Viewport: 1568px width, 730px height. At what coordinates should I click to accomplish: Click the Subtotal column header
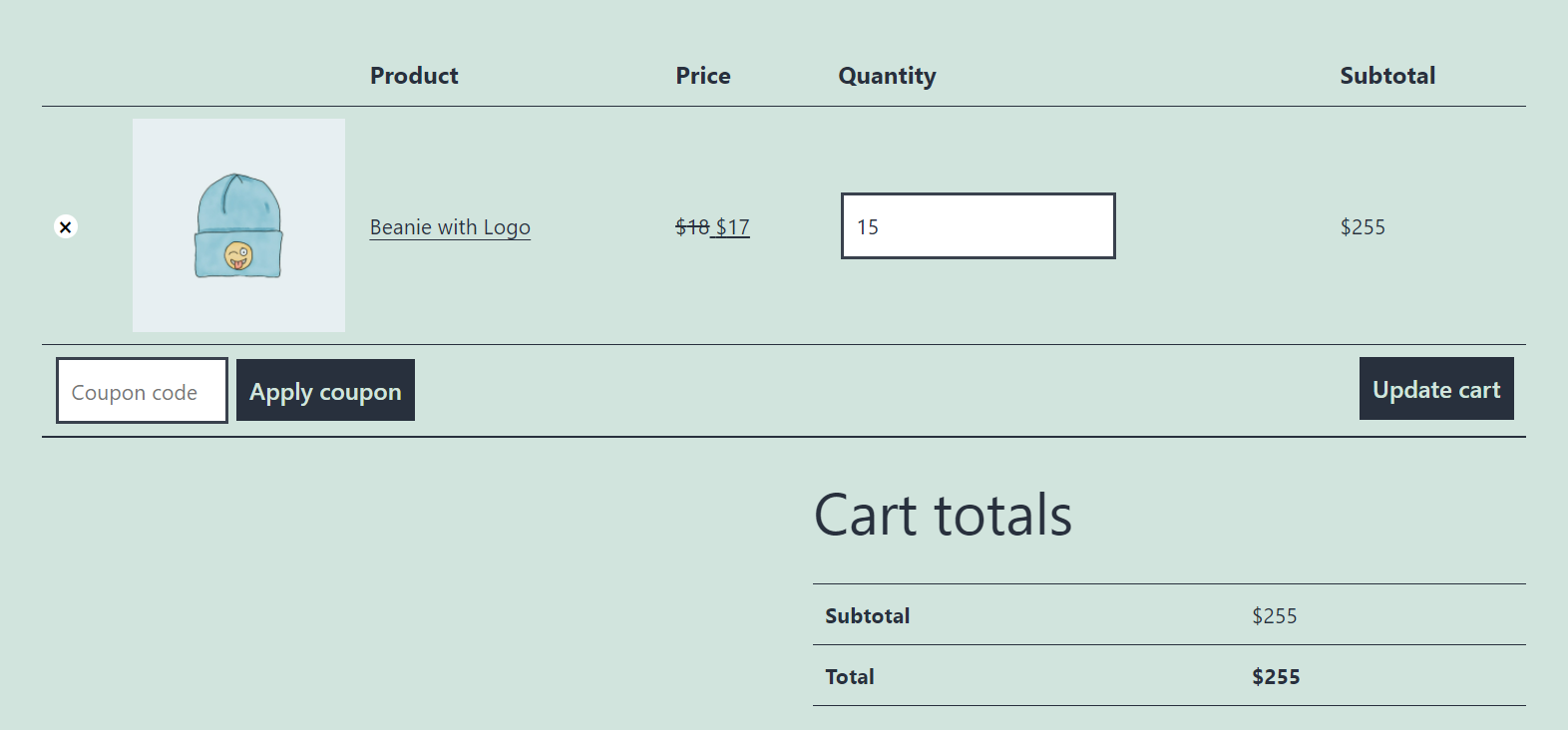pyautogui.click(x=1387, y=76)
